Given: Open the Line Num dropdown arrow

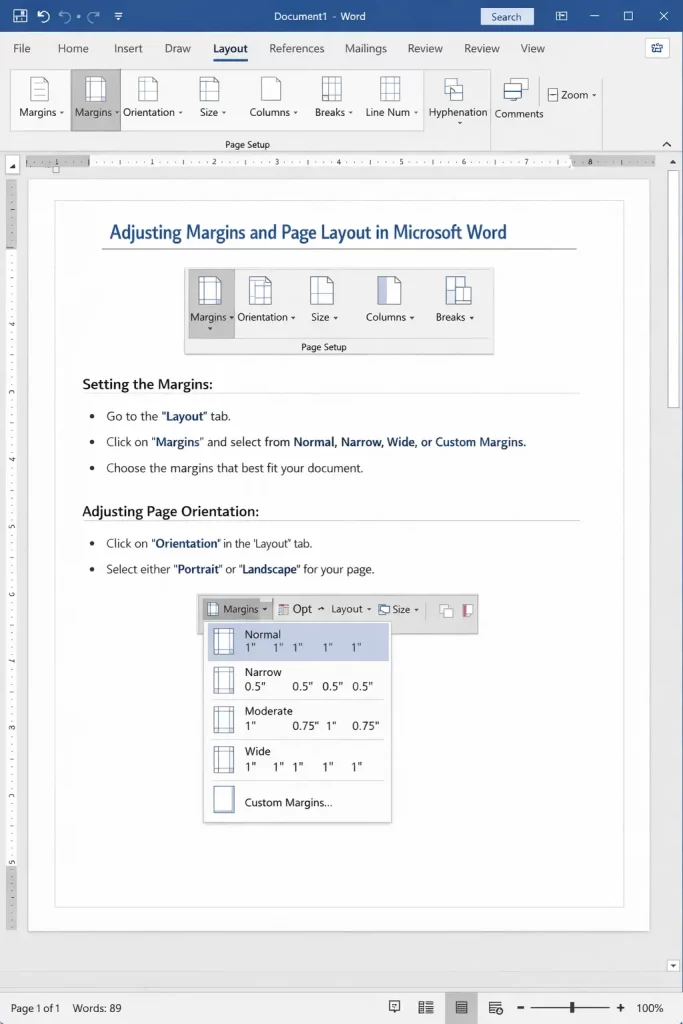Looking at the screenshot, I should (416, 113).
